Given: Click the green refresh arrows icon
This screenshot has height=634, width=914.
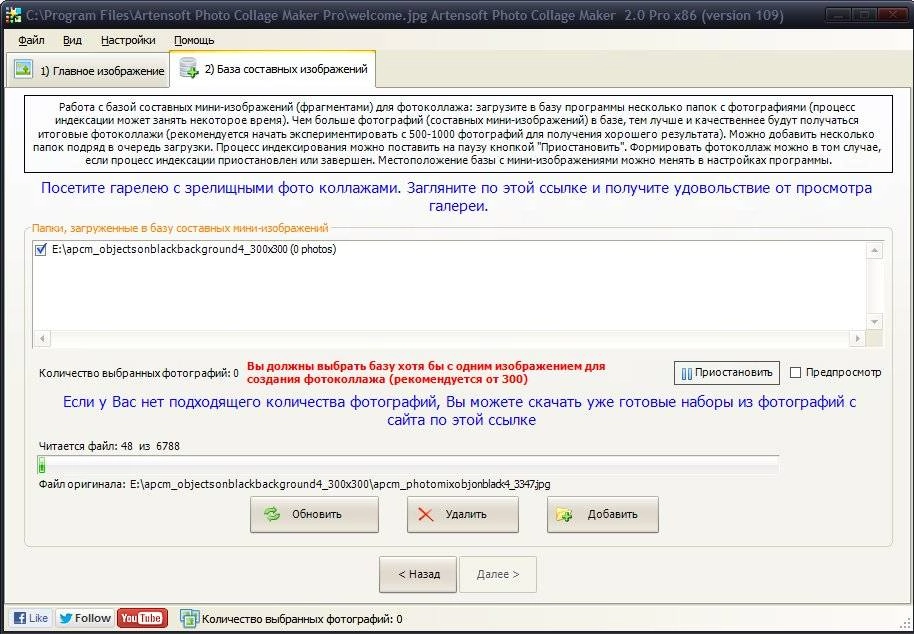Looking at the screenshot, I should (272, 515).
